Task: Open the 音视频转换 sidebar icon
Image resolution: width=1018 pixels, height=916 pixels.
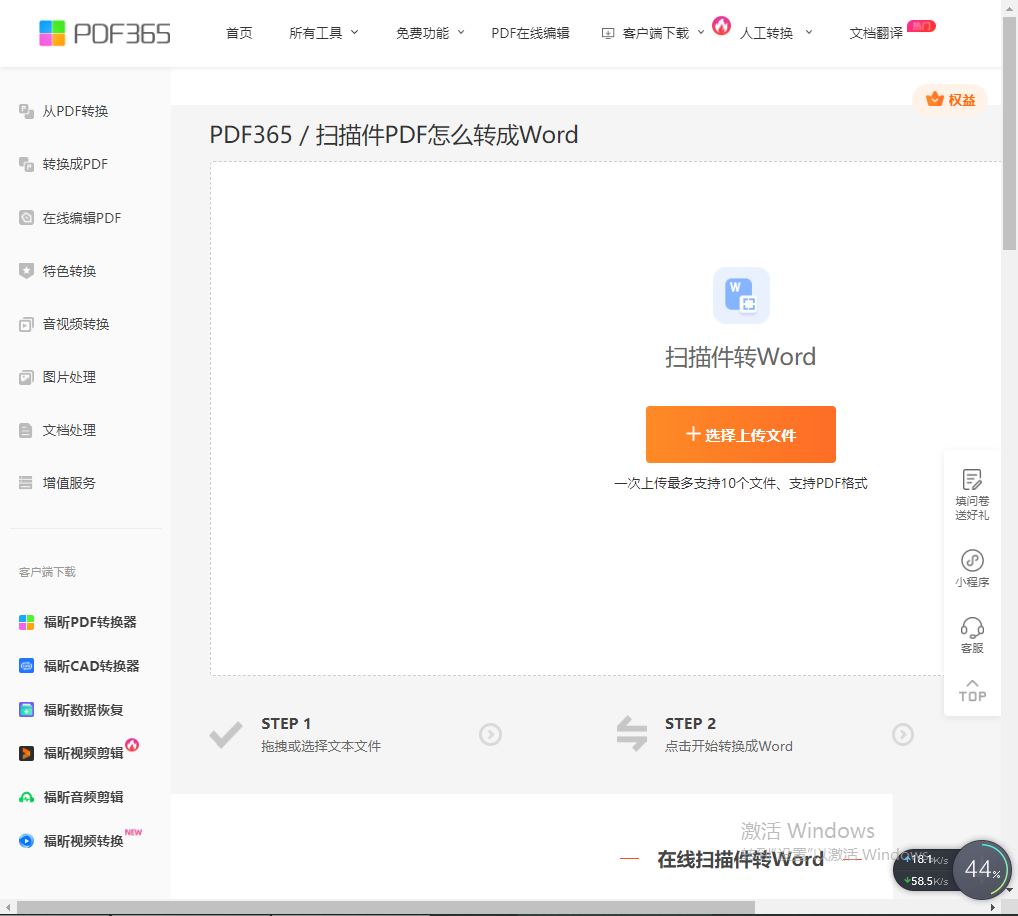Action: 26,324
